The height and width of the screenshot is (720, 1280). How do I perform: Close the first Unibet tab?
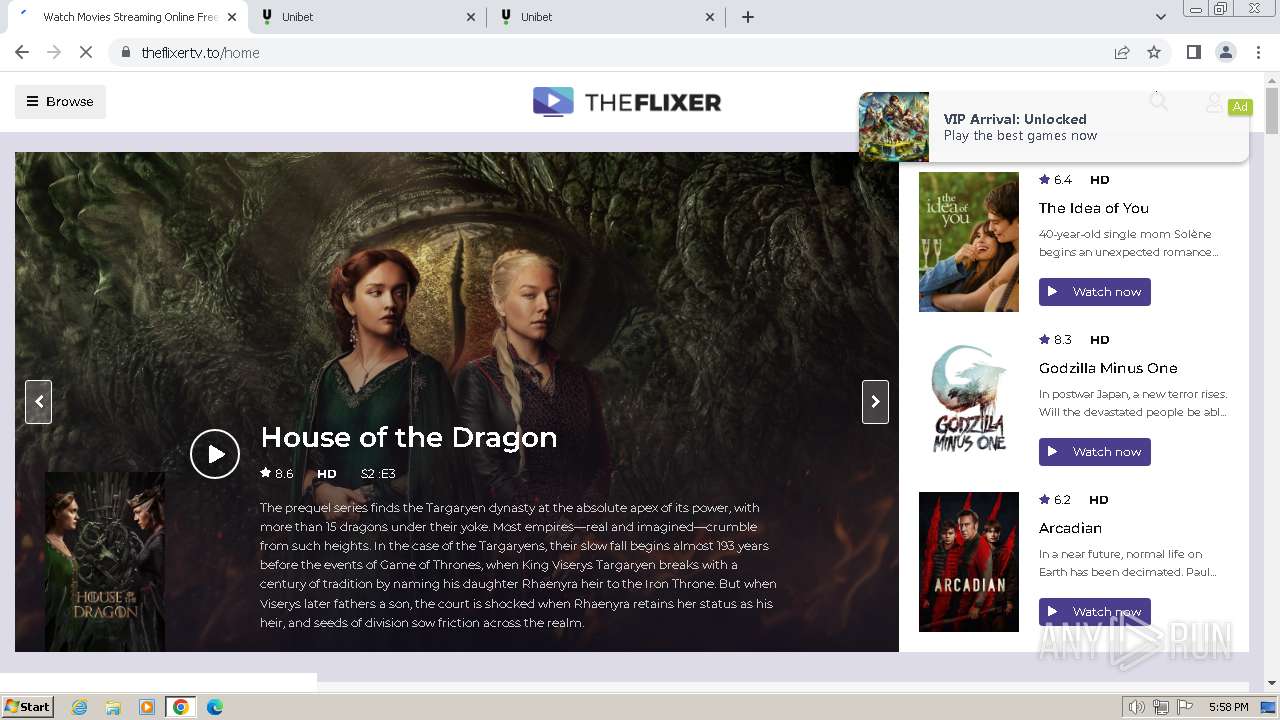click(472, 17)
